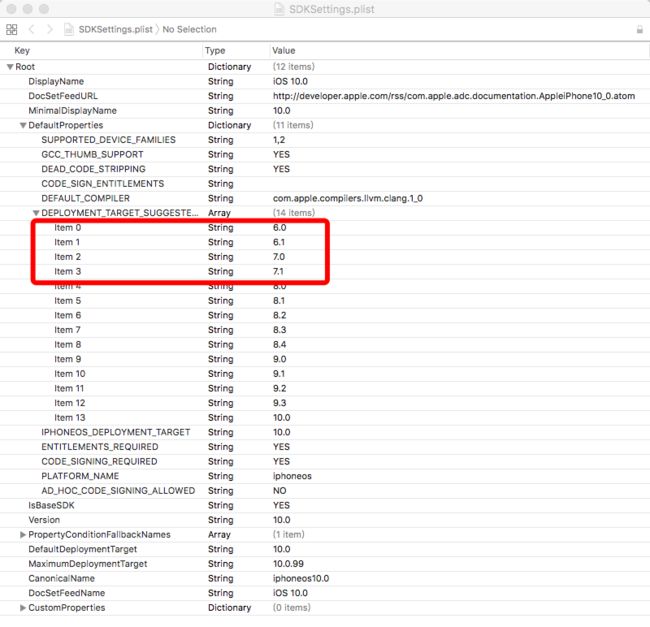Select the DocSetFeedURL key

(63, 96)
